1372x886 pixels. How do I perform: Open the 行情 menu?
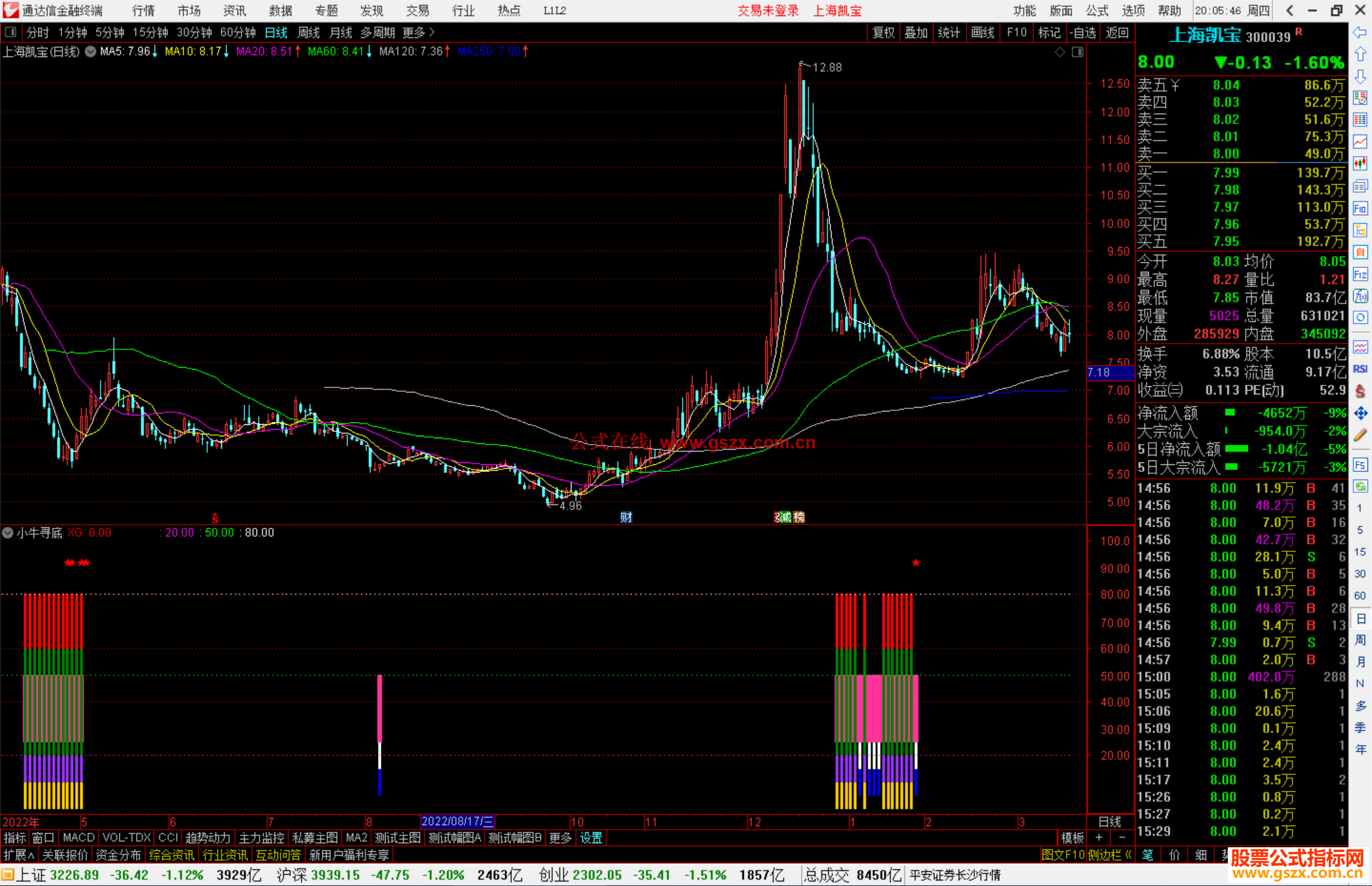tap(144, 10)
